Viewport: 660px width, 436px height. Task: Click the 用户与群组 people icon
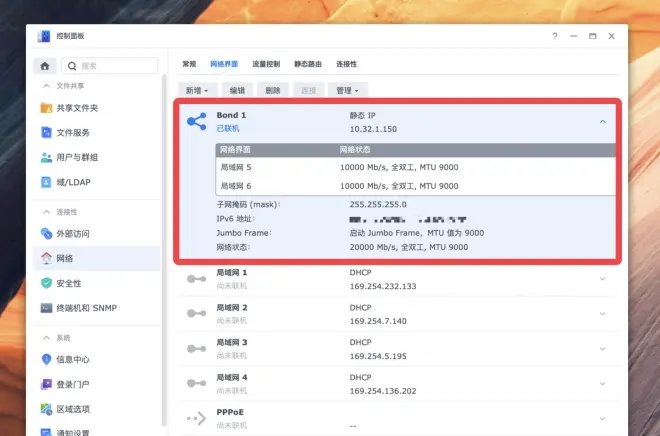(x=46, y=157)
